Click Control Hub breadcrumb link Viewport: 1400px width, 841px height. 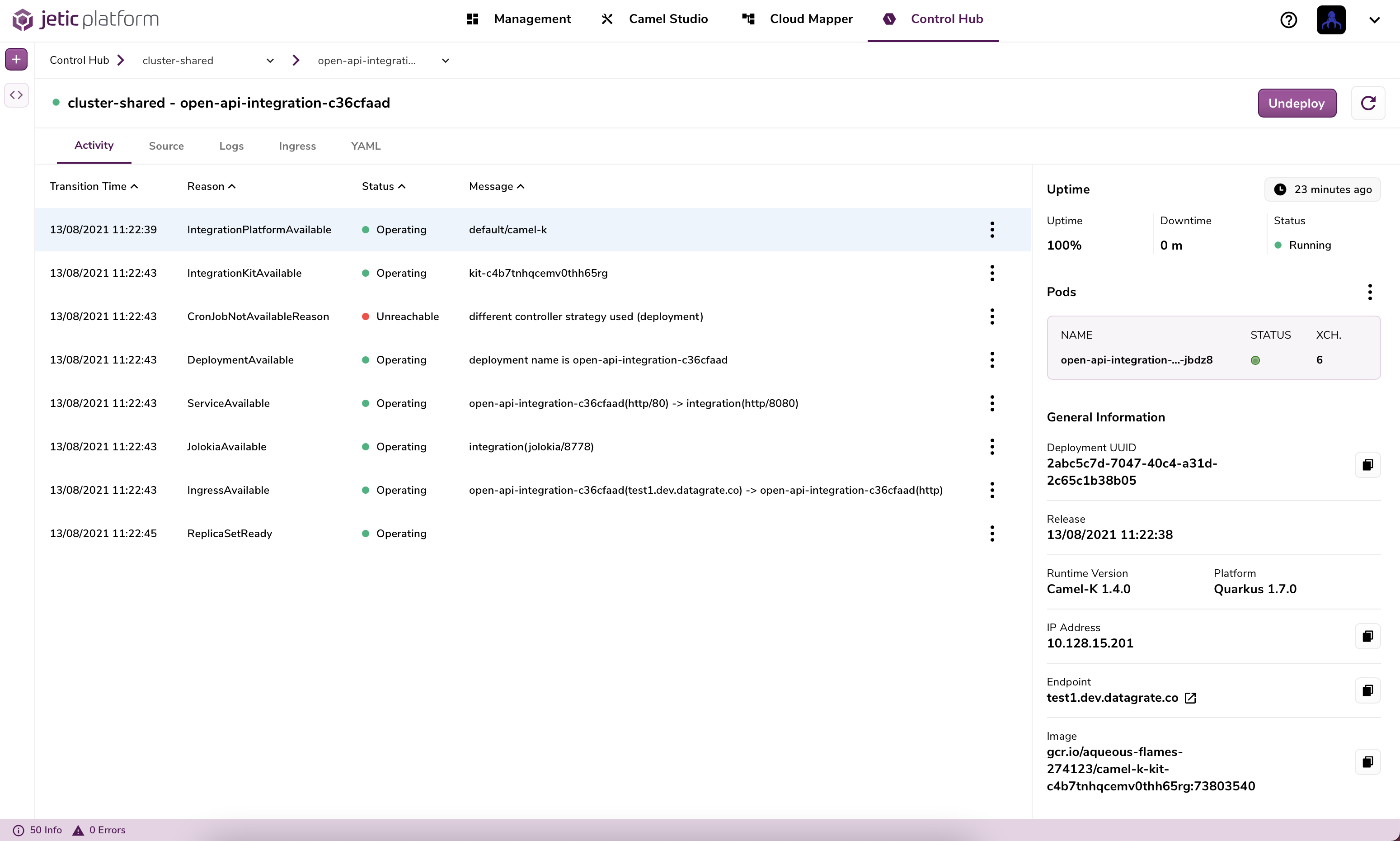click(x=79, y=60)
